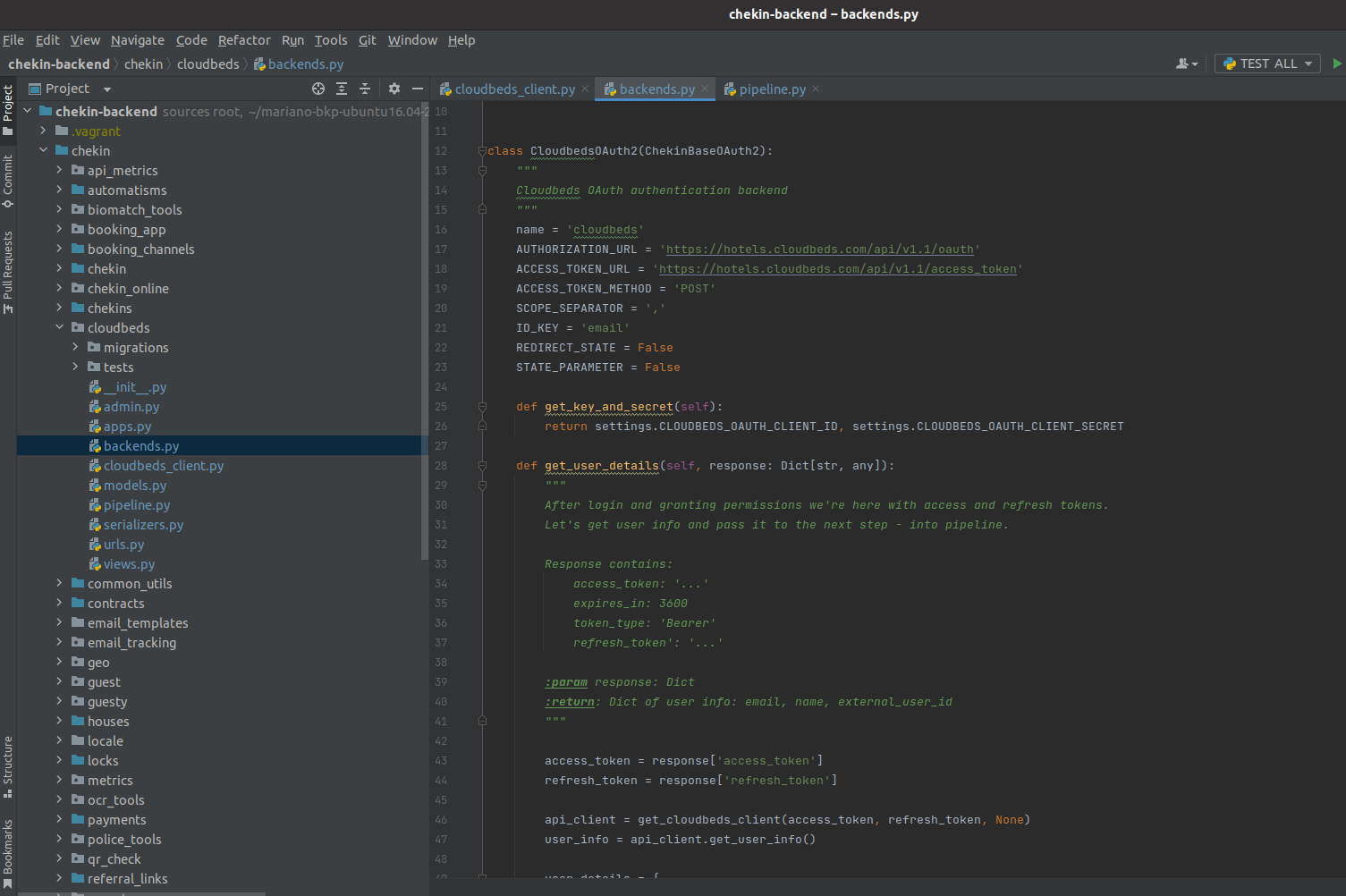Viewport: 1346px width, 896px height.
Task: Switch to the pipeline.py tab
Action: pyautogui.click(x=771, y=89)
